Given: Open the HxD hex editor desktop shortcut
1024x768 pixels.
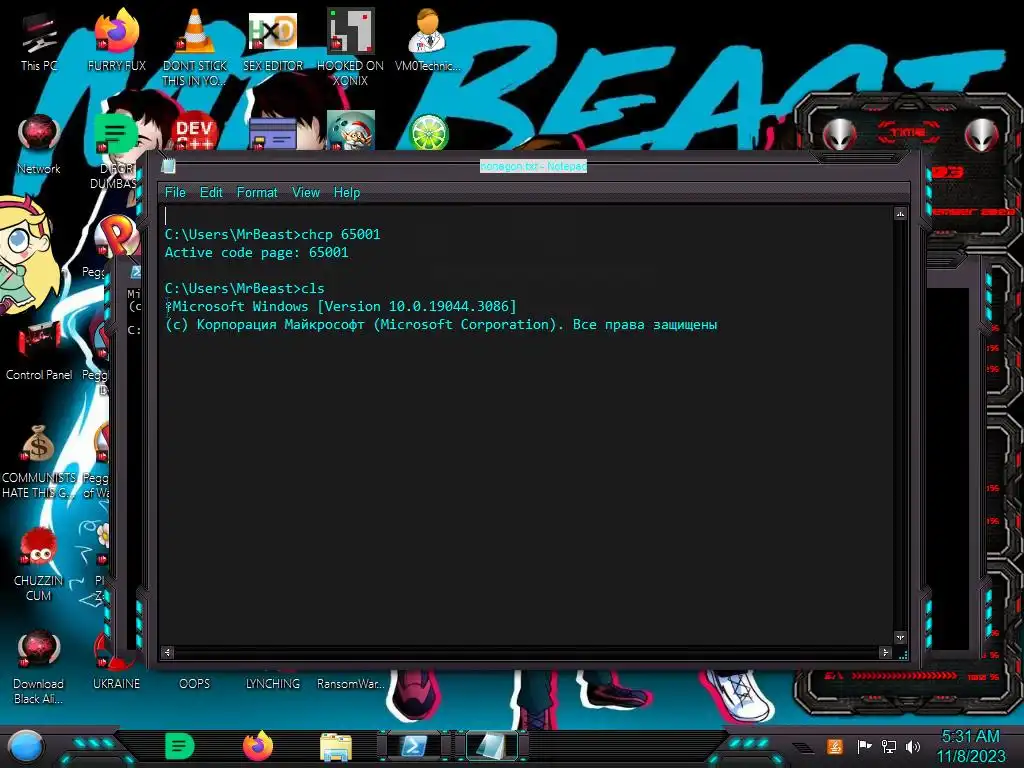Looking at the screenshot, I should [x=273, y=42].
